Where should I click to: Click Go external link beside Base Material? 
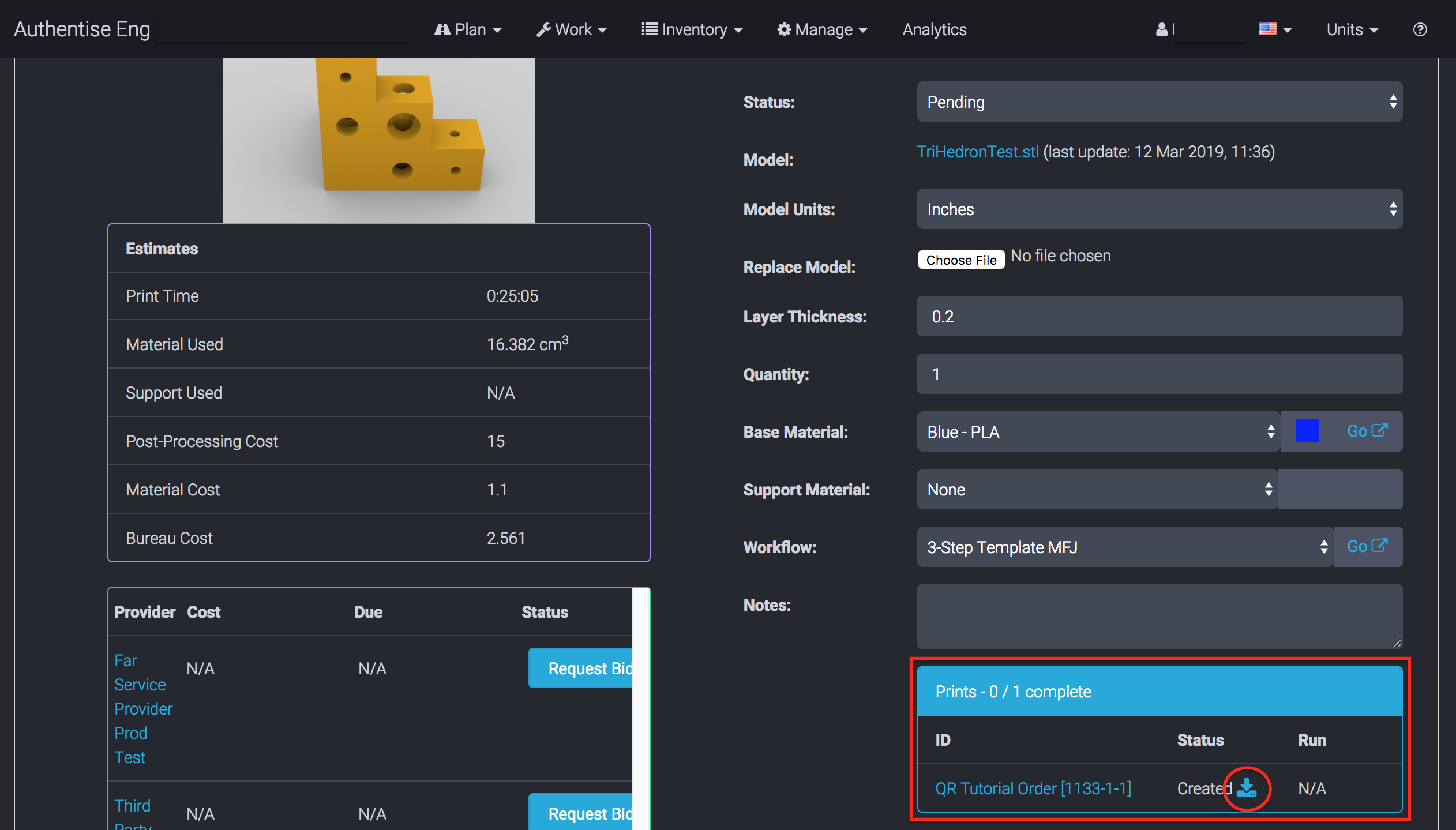[x=1367, y=431]
